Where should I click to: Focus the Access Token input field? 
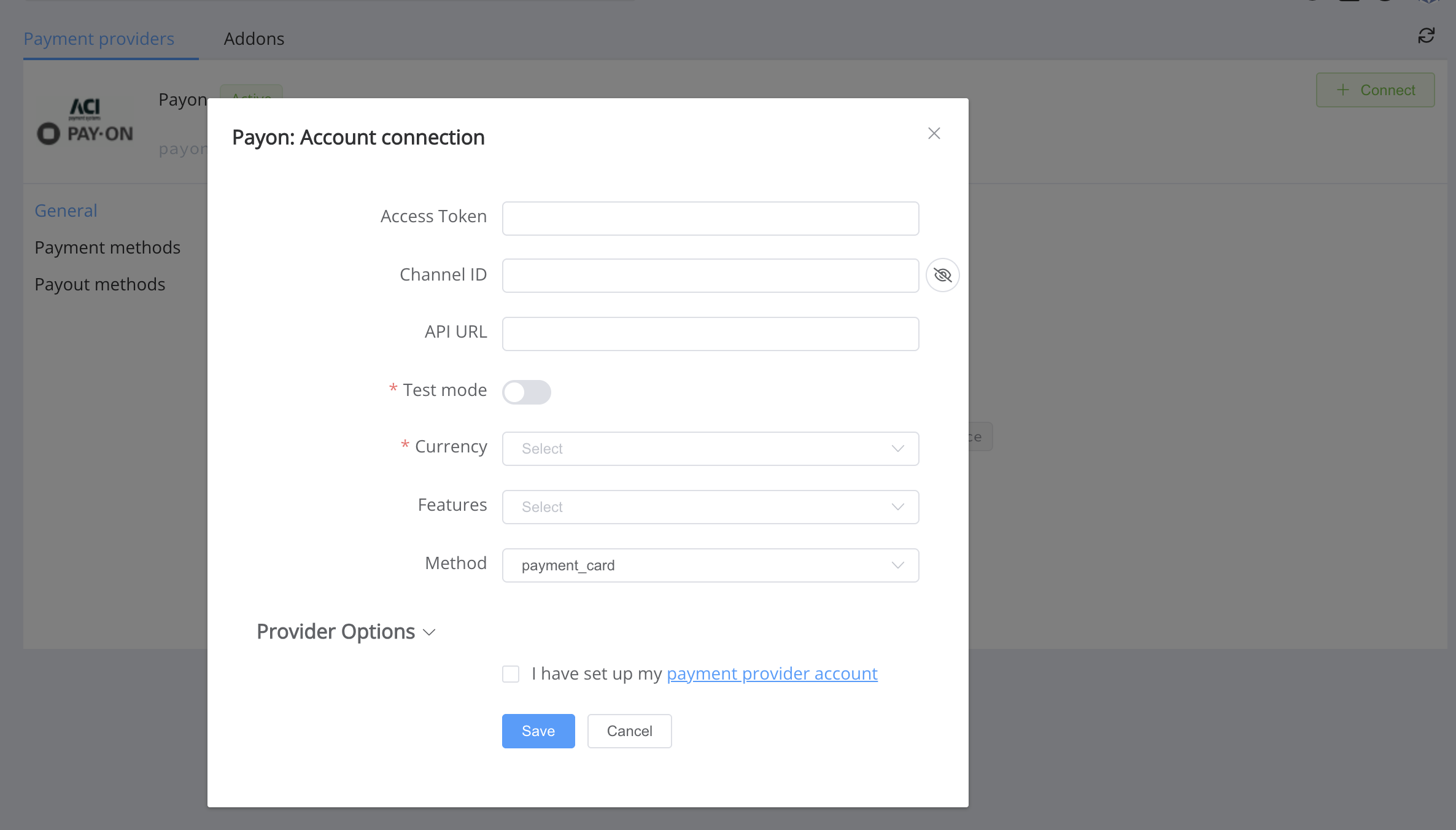point(710,219)
